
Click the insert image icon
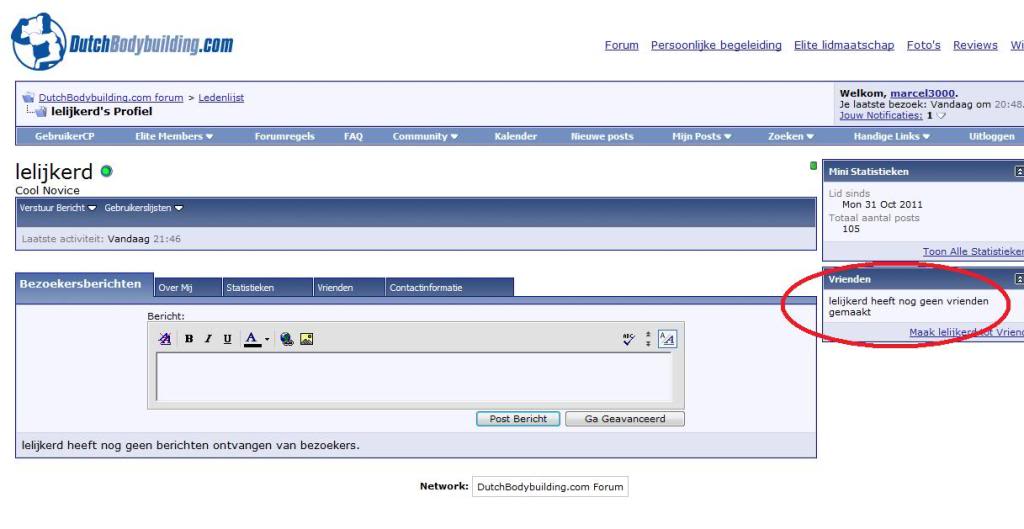(x=307, y=339)
